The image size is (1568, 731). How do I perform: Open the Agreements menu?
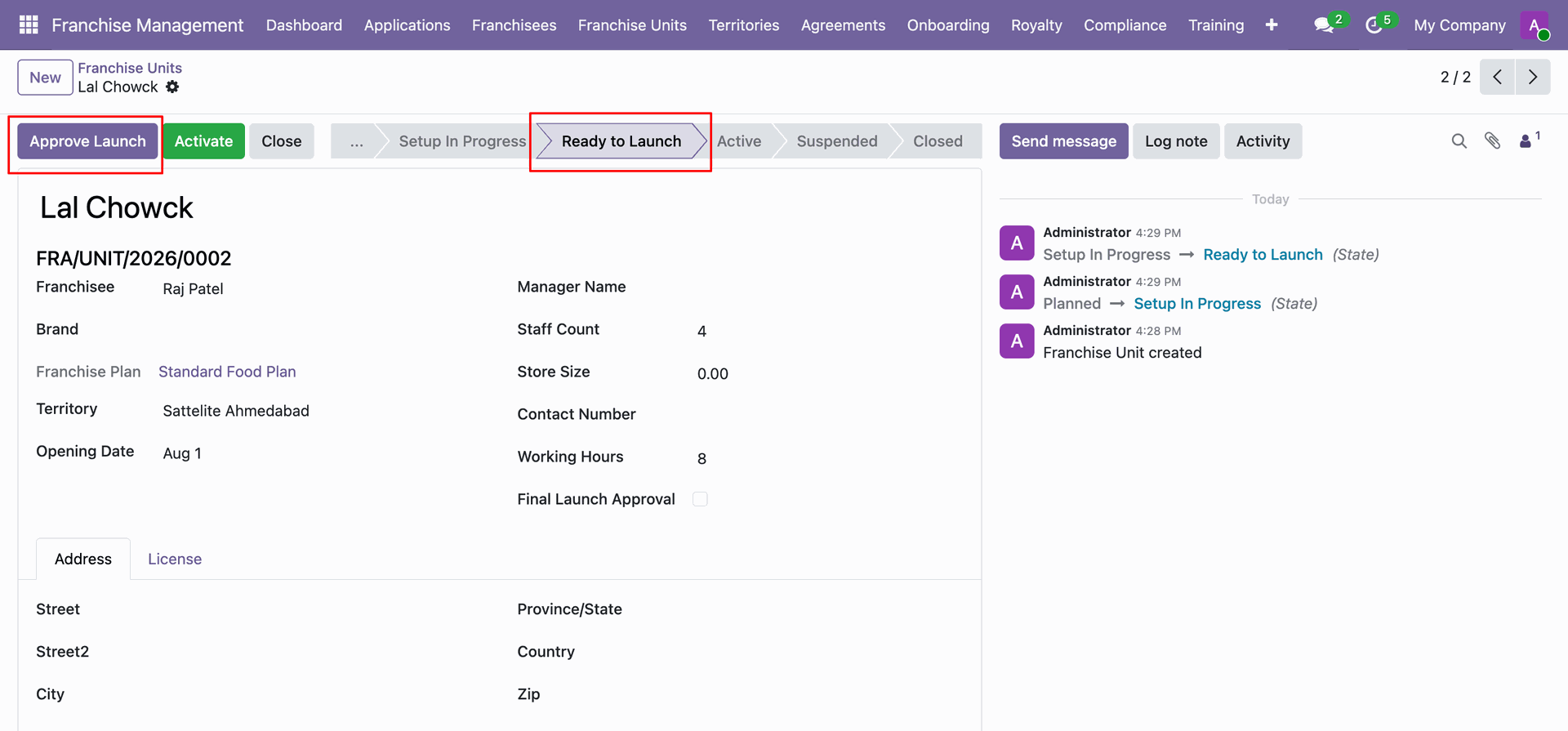[x=843, y=25]
